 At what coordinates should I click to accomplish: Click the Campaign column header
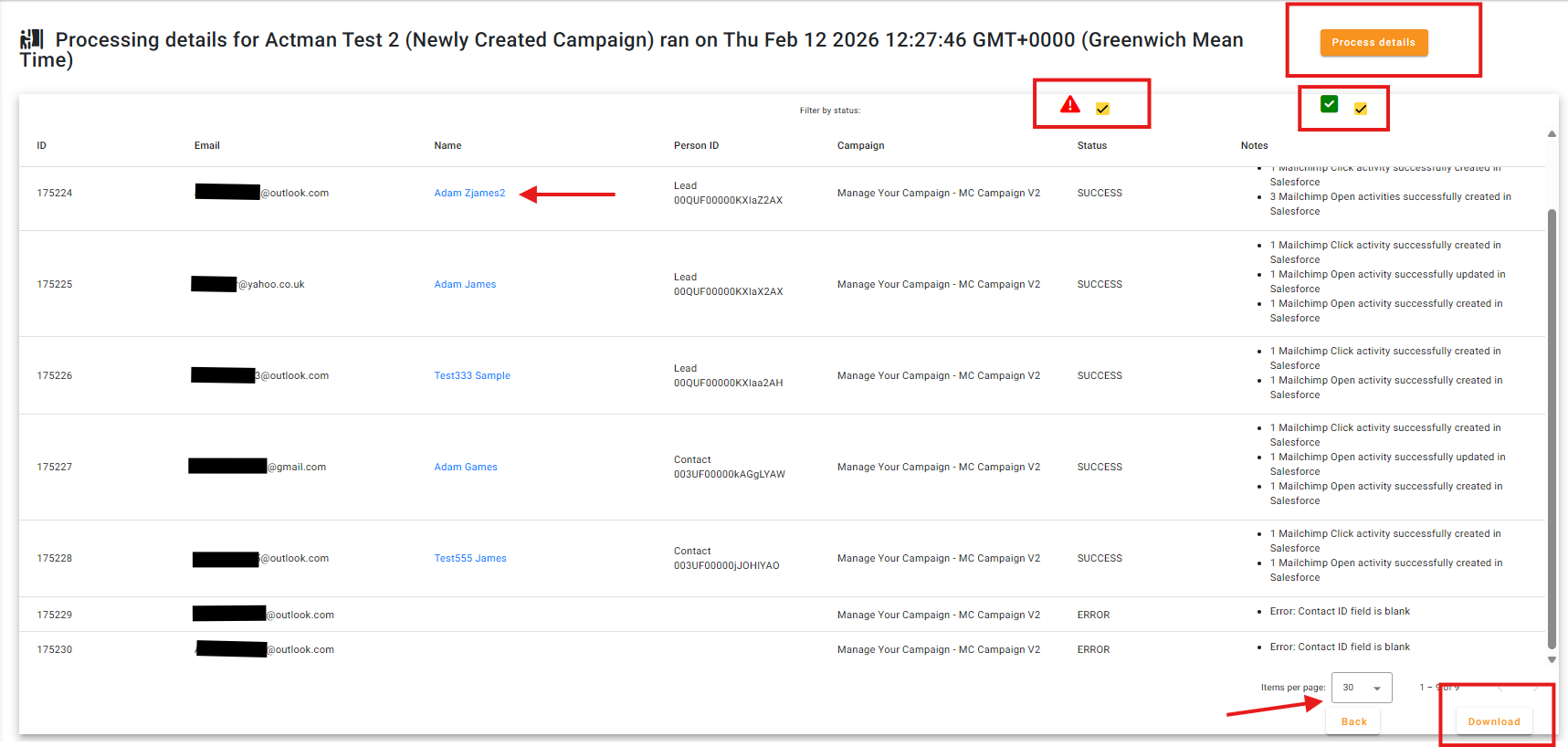pyautogui.click(x=860, y=145)
